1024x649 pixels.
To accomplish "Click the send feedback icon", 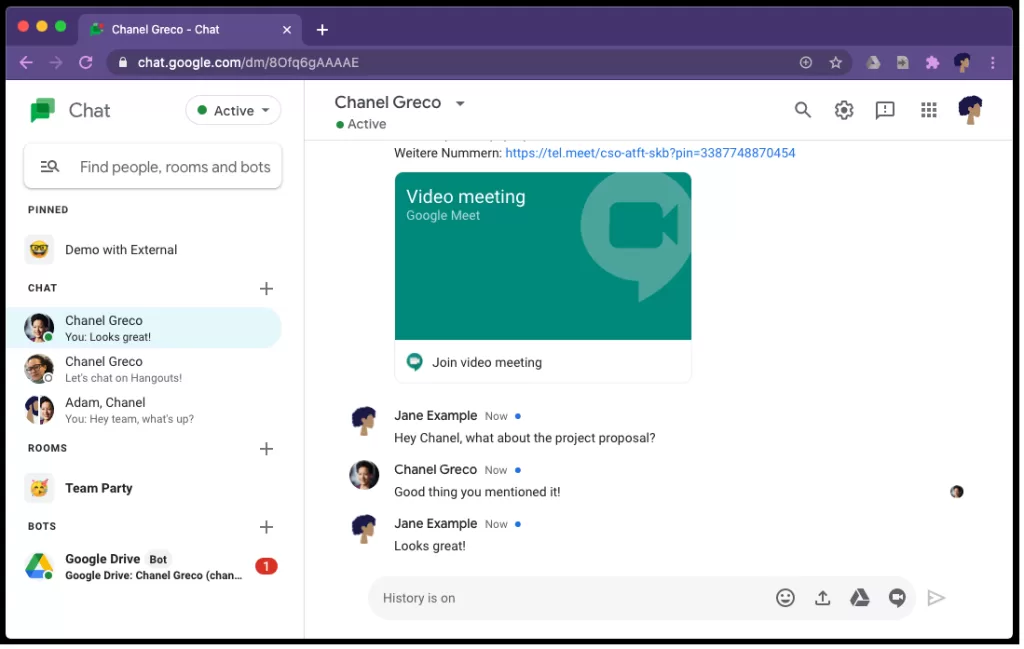I will 885,110.
